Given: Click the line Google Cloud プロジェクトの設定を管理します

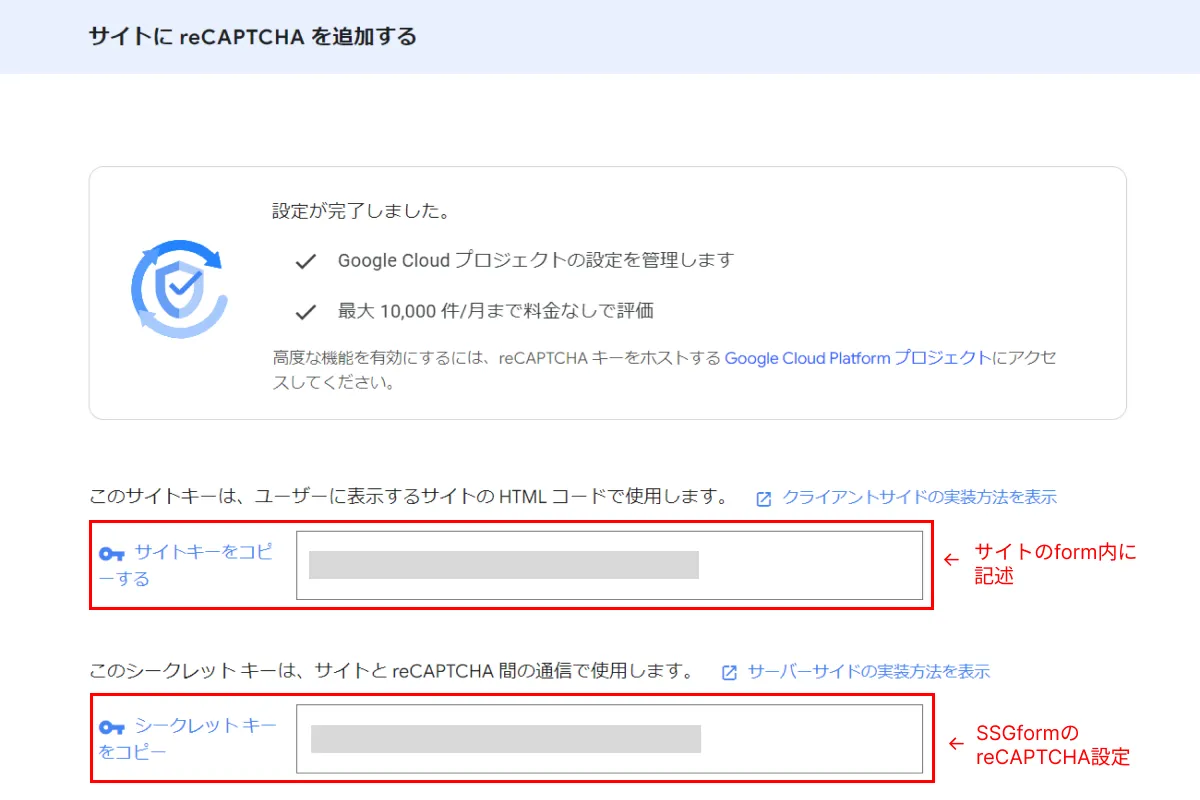Looking at the screenshot, I should [x=536, y=260].
